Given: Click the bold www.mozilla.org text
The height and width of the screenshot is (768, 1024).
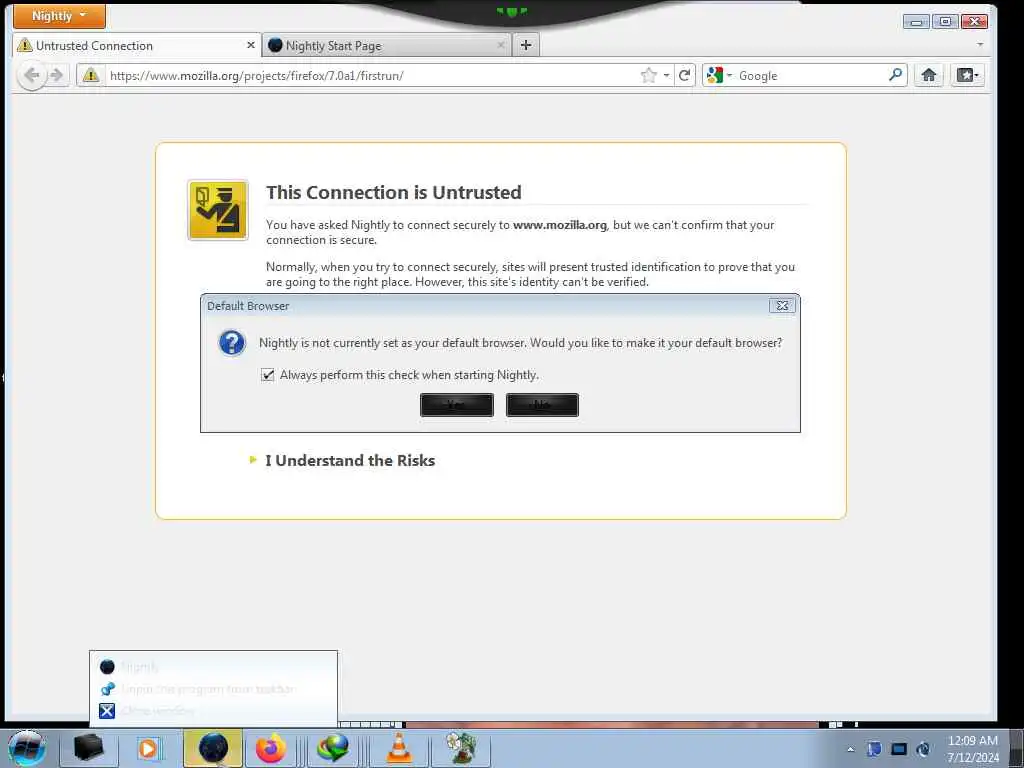Looking at the screenshot, I should [x=560, y=225].
